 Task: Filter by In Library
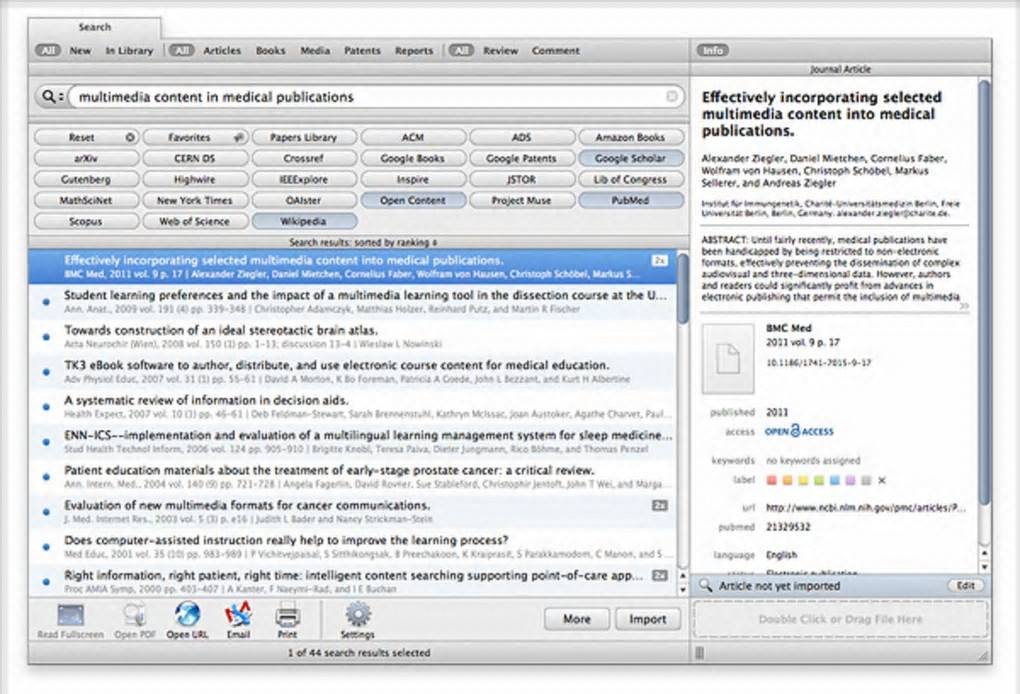click(x=129, y=51)
